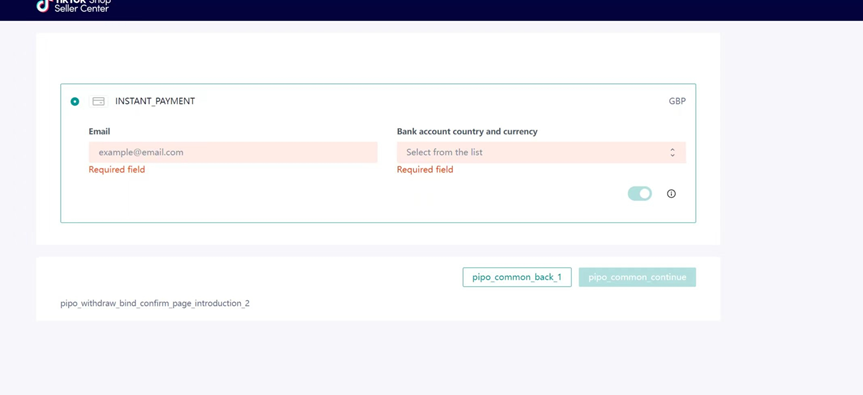Viewport: 863px width, 395px height.
Task: Click the pipo_common_continue button
Action: point(637,277)
